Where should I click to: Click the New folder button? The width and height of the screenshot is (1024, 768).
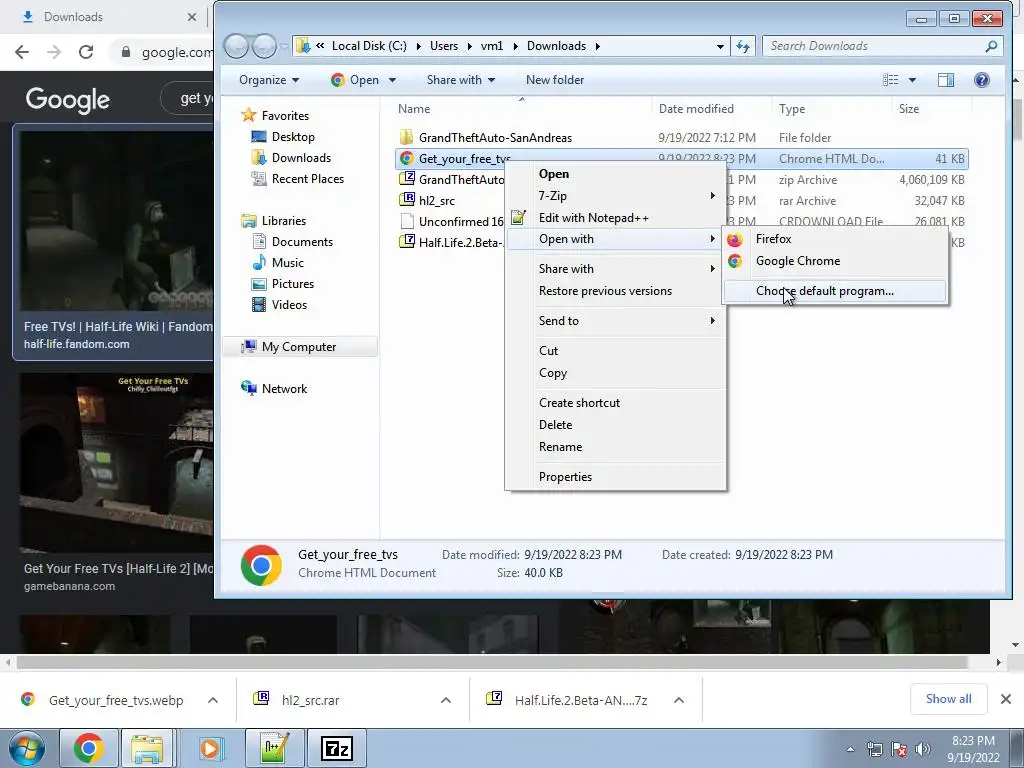(x=555, y=80)
